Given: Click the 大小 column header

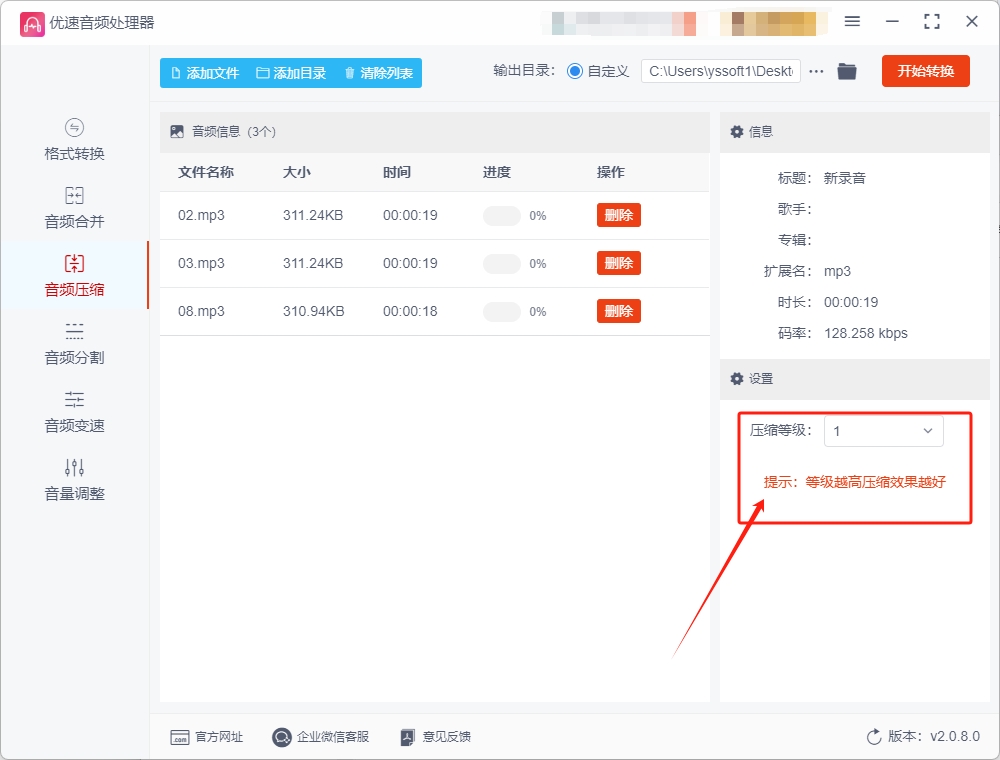Looking at the screenshot, I should (297, 172).
